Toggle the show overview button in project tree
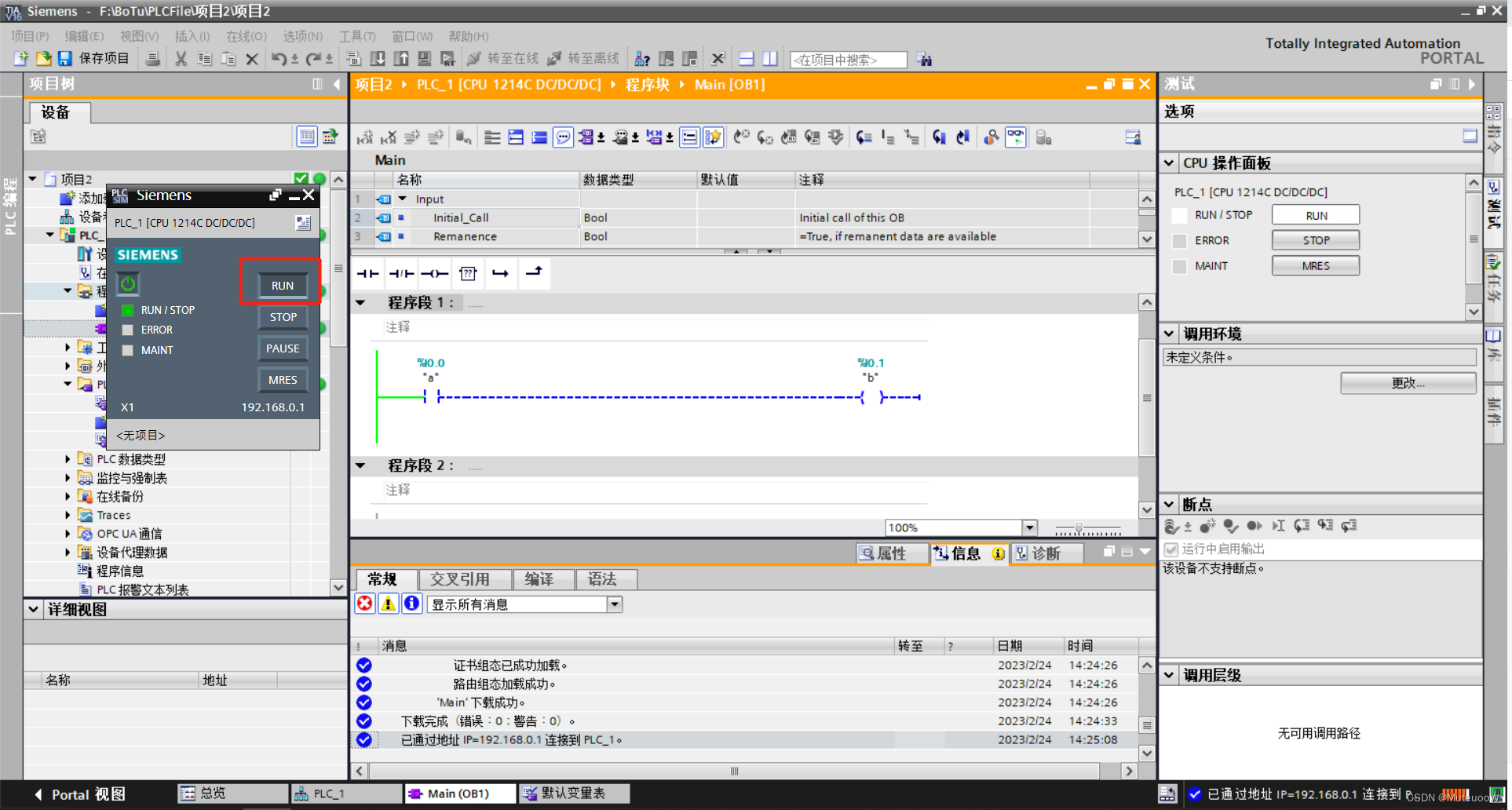 [307, 137]
